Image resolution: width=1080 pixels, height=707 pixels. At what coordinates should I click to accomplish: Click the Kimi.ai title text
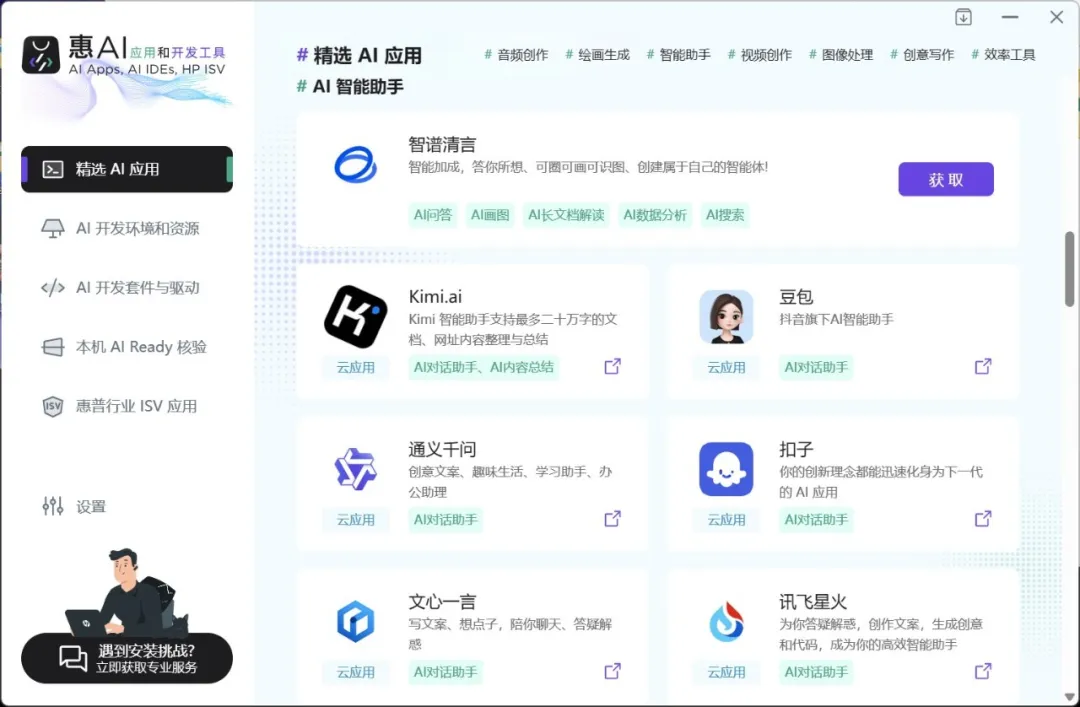[x=435, y=297]
